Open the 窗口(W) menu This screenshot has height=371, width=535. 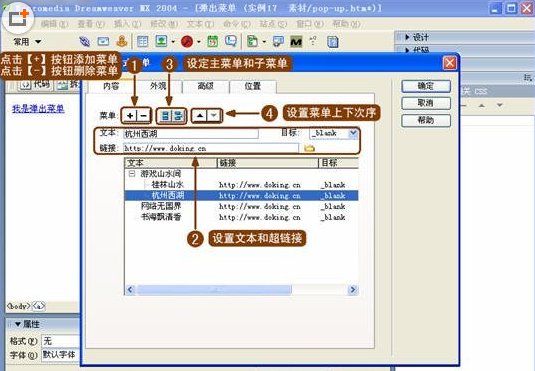click(x=310, y=24)
